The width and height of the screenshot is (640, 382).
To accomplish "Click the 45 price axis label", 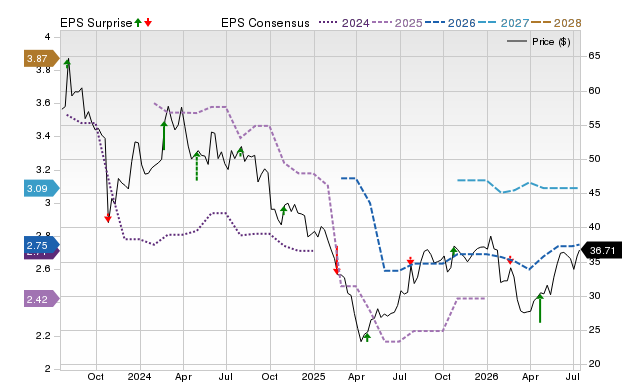I will coord(594,193).
